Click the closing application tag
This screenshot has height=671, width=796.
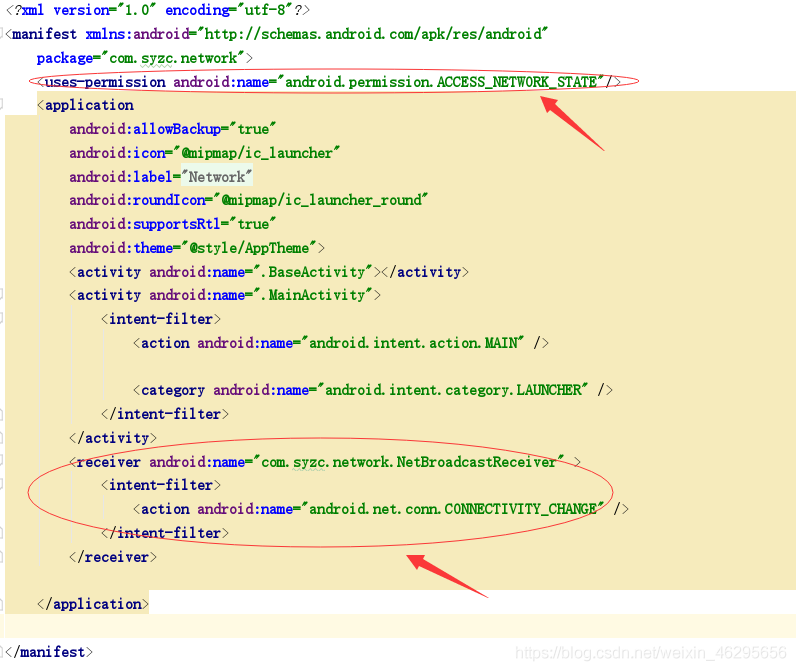(x=93, y=604)
